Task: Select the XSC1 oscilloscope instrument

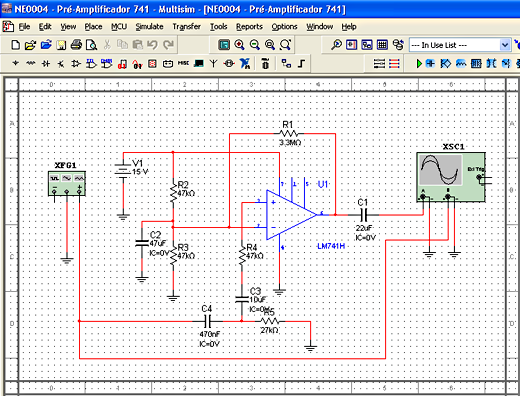Action: click(451, 177)
